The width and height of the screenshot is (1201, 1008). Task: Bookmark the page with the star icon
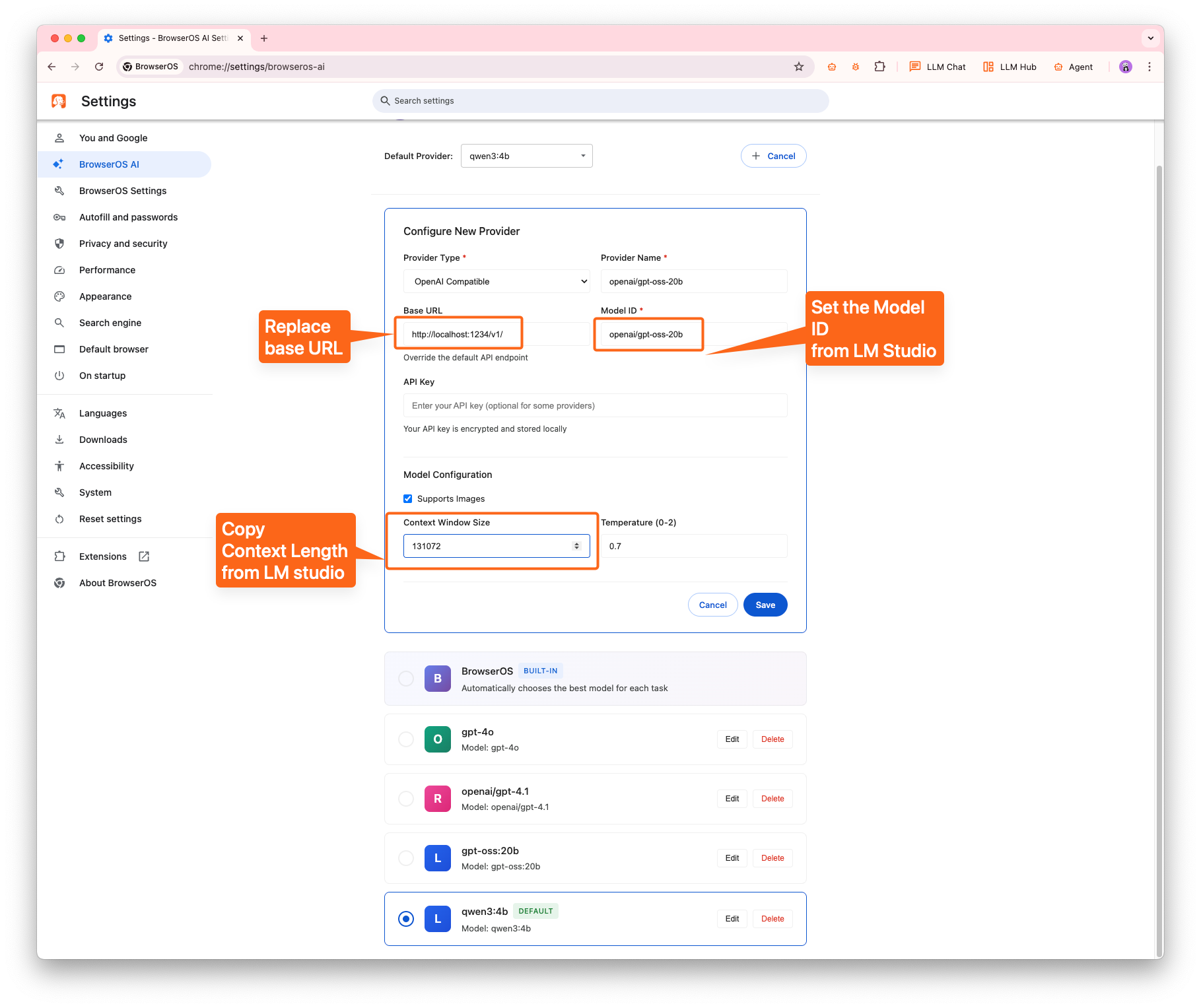[x=799, y=67]
